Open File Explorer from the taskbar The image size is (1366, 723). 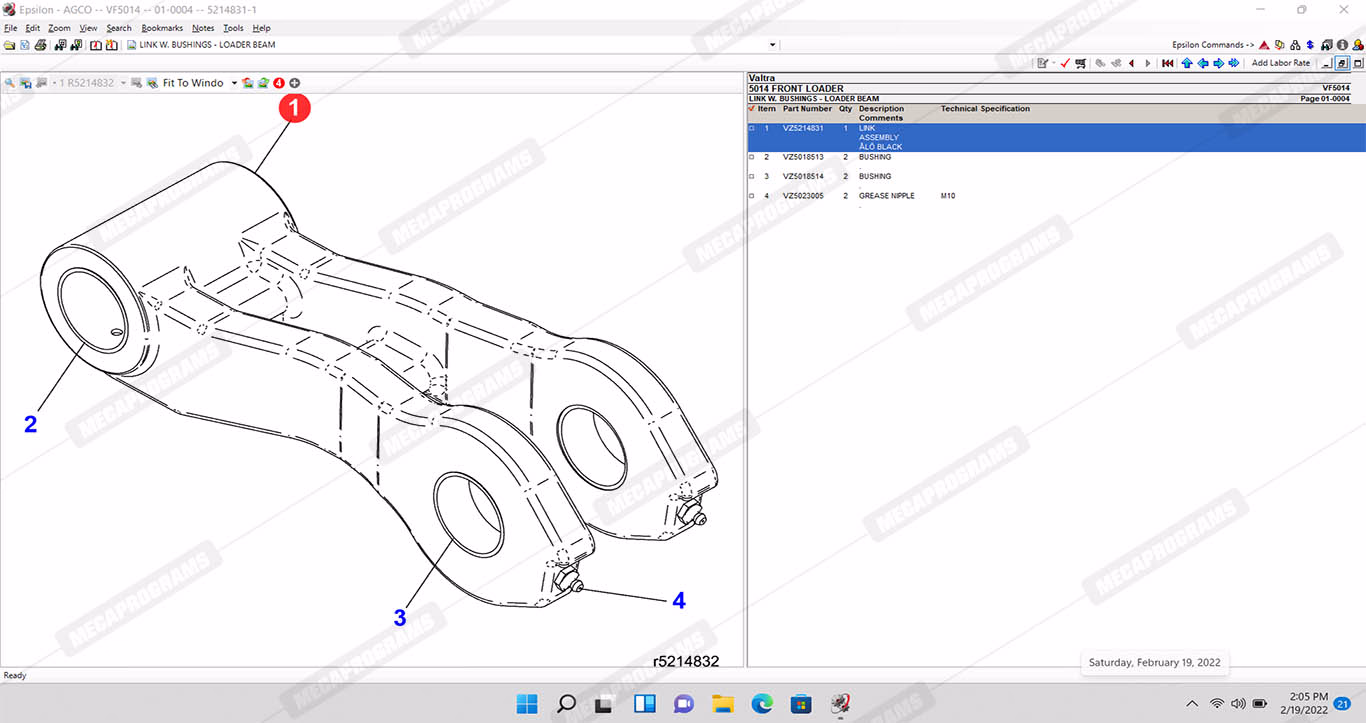722,704
